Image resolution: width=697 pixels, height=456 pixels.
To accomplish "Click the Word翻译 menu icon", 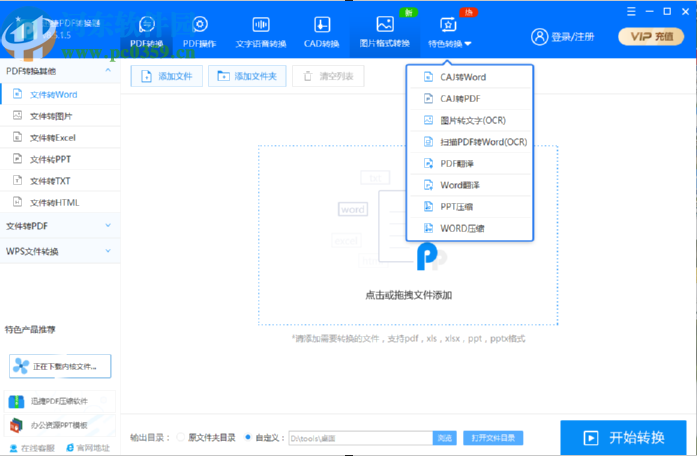I will [x=428, y=185].
